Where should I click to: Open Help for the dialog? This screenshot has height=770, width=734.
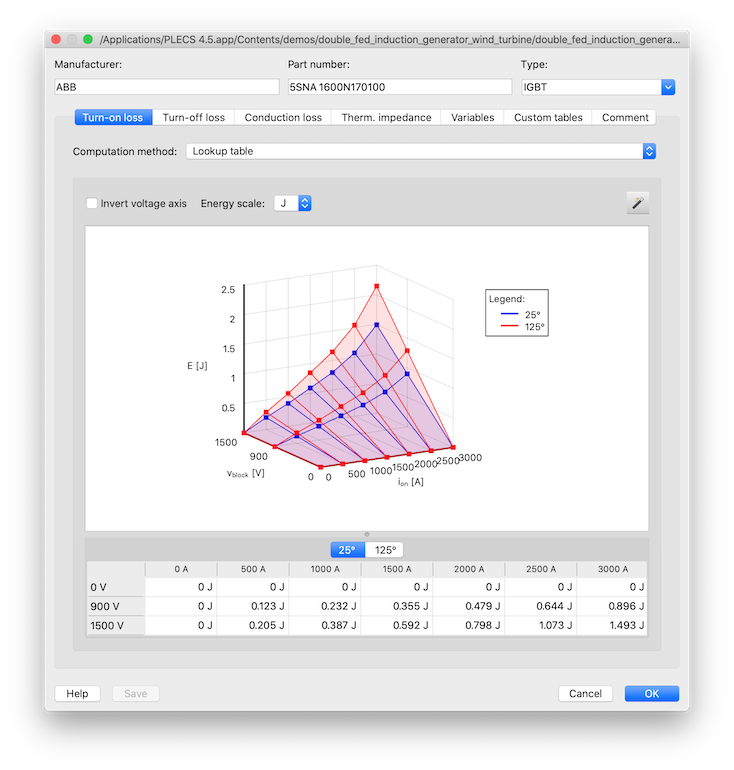[77, 693]
